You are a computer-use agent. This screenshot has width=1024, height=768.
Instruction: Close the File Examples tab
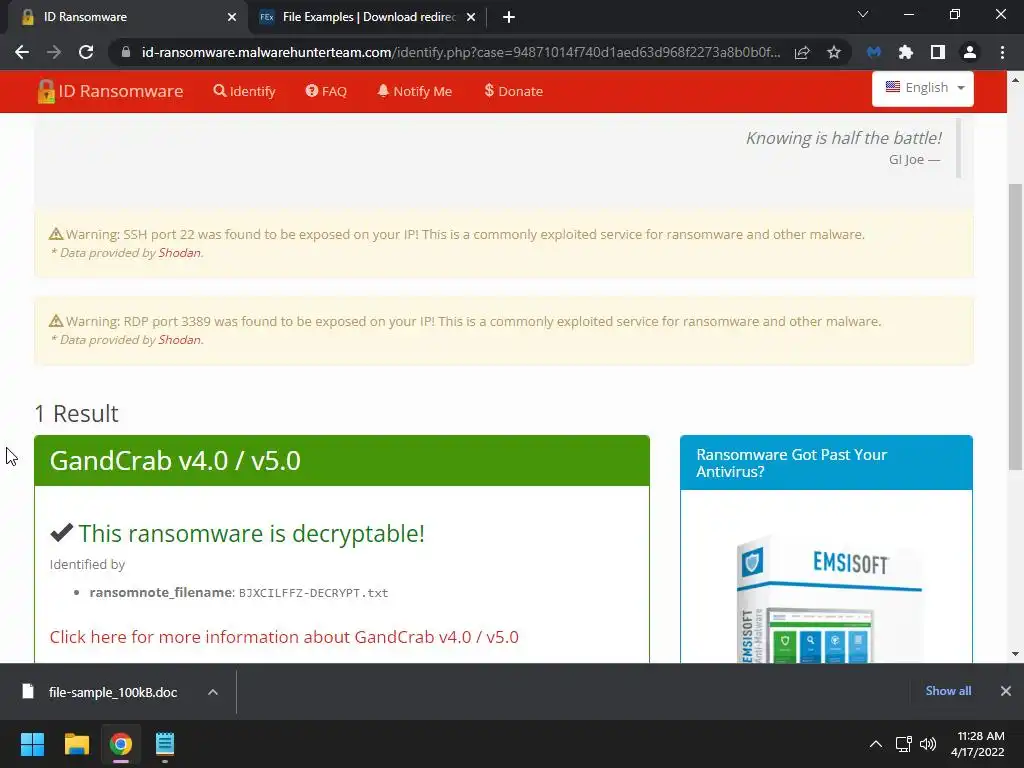[x=471, y=17]
